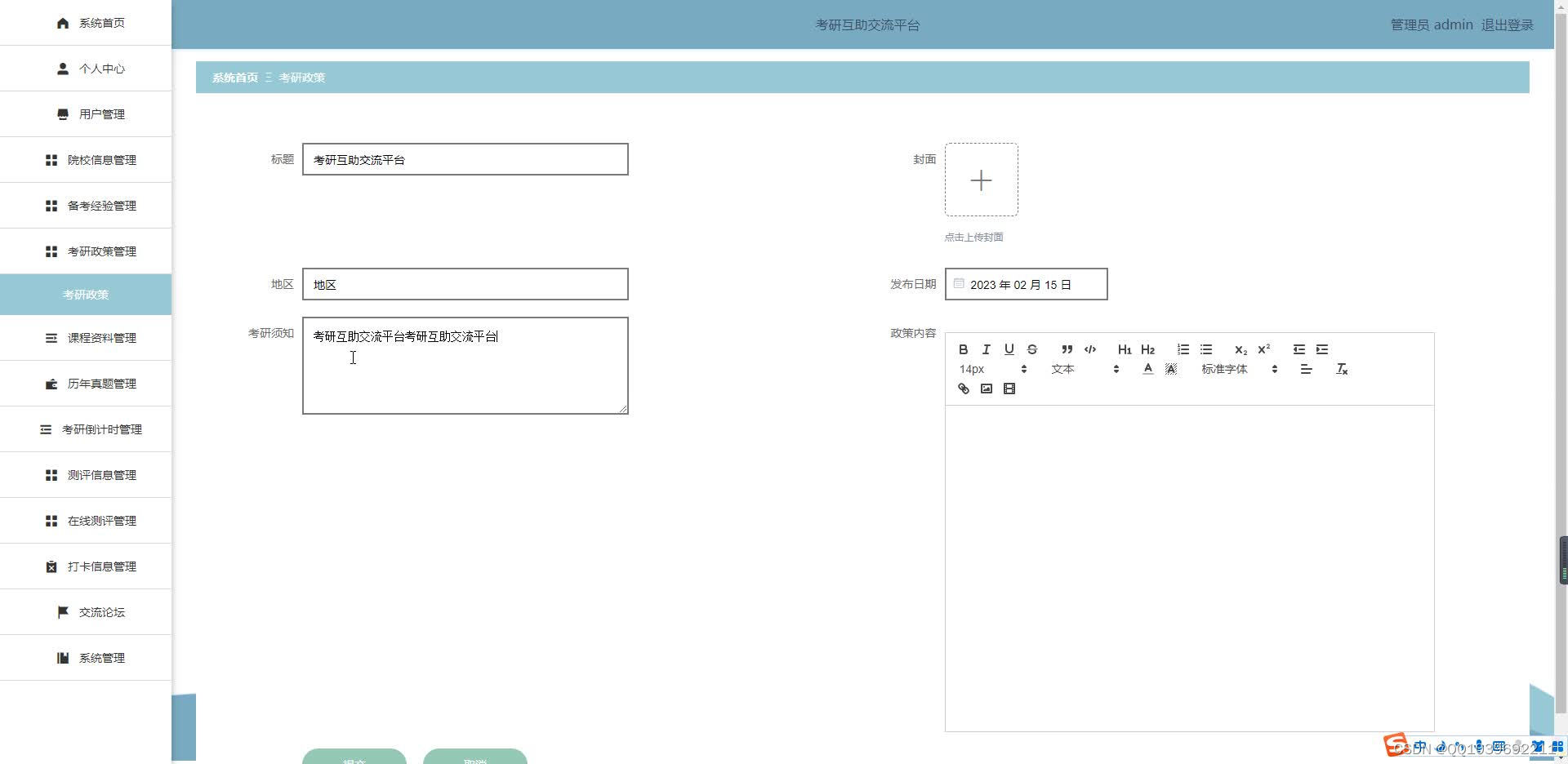Pick a text background color
The image size is (1568, 764).
pyautogui.click(x=1170, y=369)
